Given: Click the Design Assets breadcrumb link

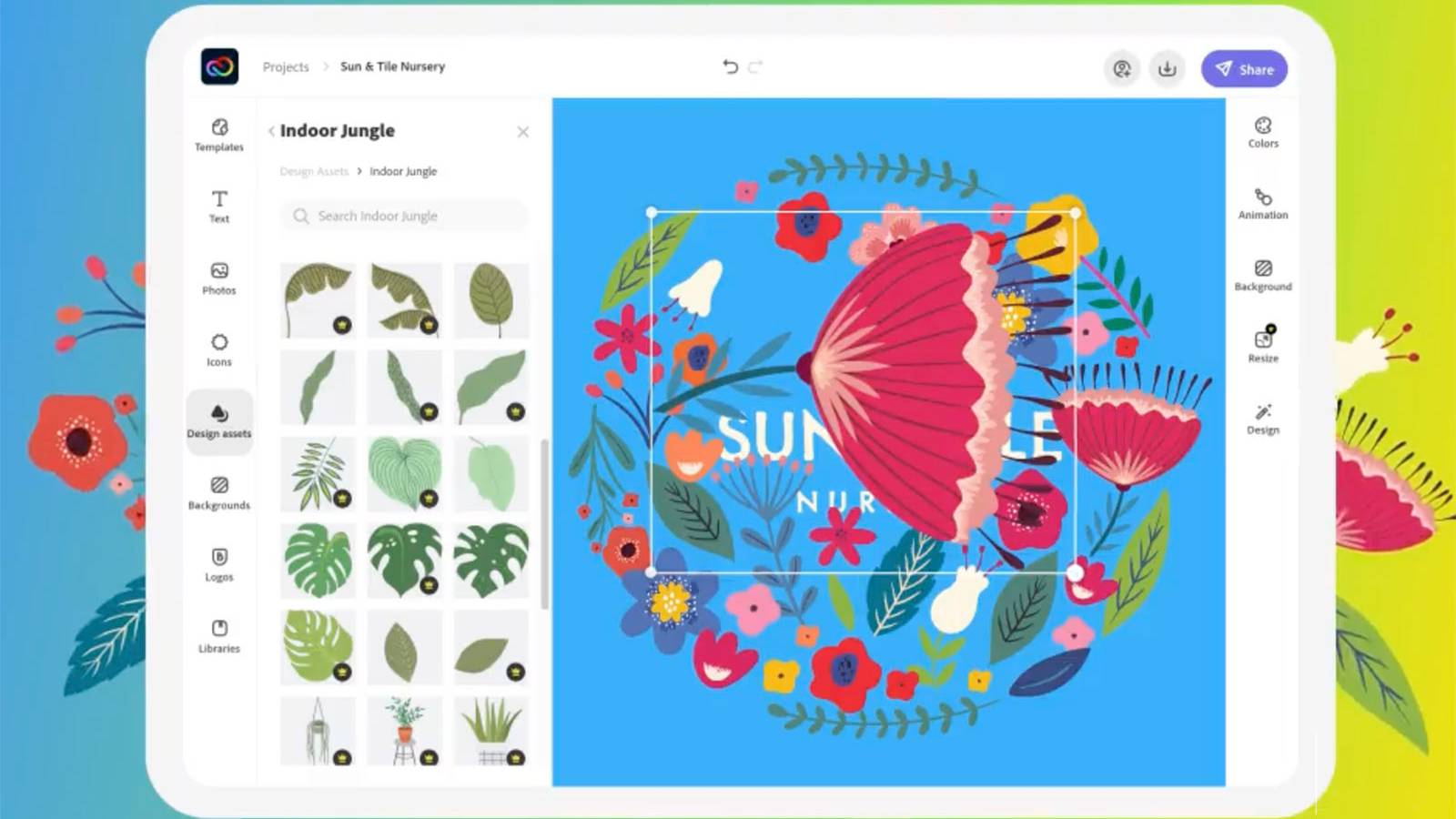Looking at the screenshot, I should [x=314, y=171].
